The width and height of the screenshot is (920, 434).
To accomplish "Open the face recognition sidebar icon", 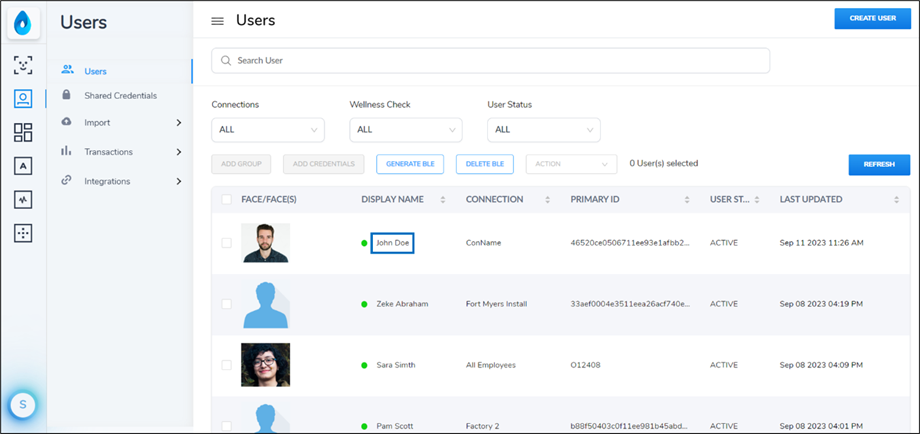I will pos(23,65).
